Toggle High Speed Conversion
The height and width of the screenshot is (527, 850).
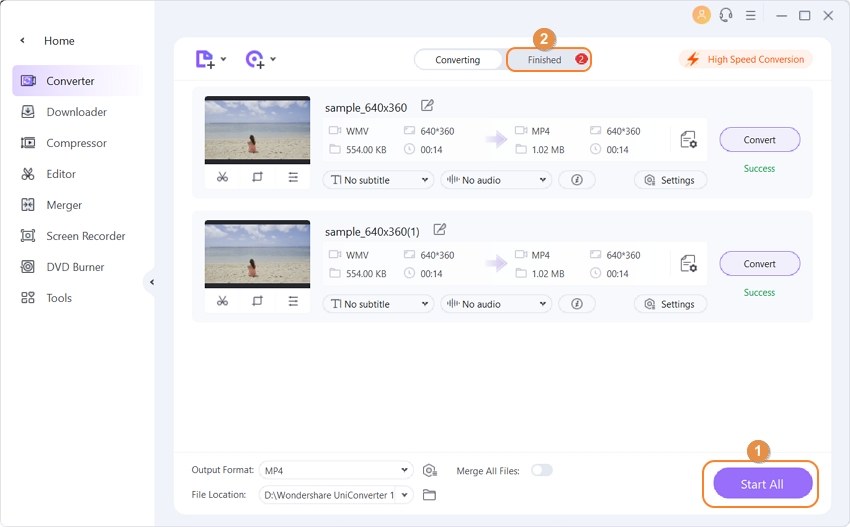(x=745, y=59)
